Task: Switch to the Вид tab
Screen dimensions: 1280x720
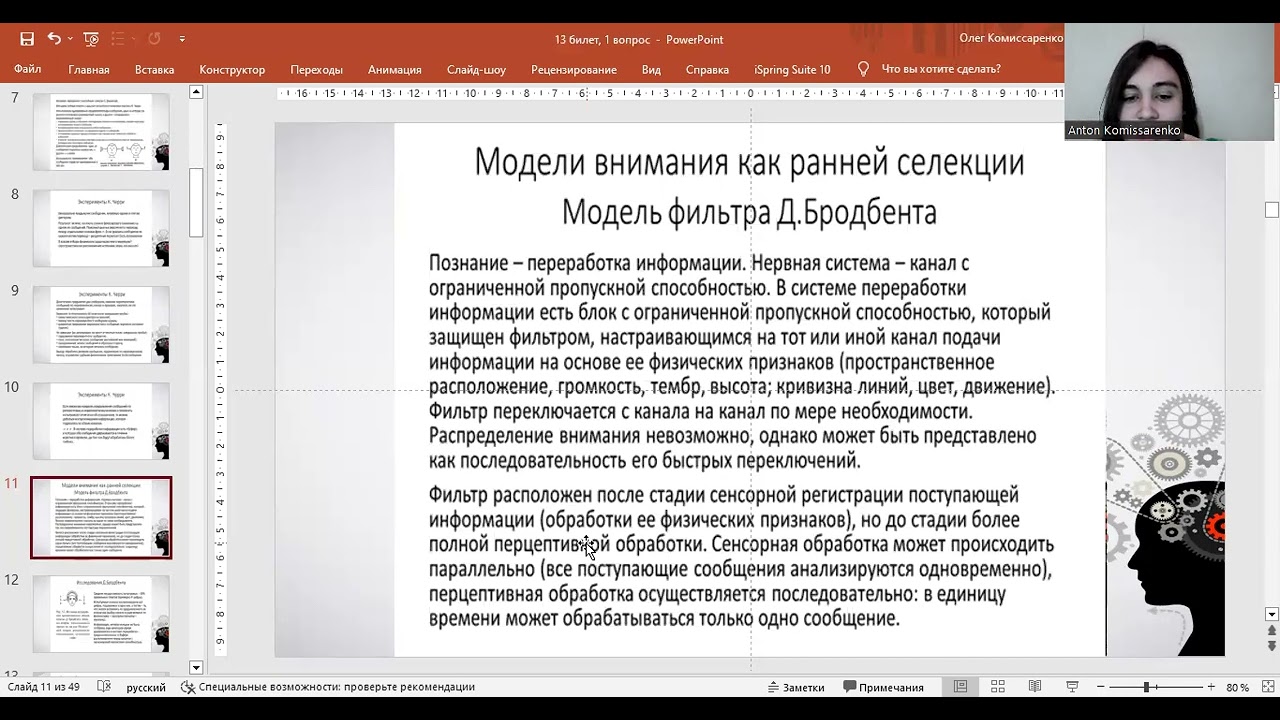Action: pos(651,69)
